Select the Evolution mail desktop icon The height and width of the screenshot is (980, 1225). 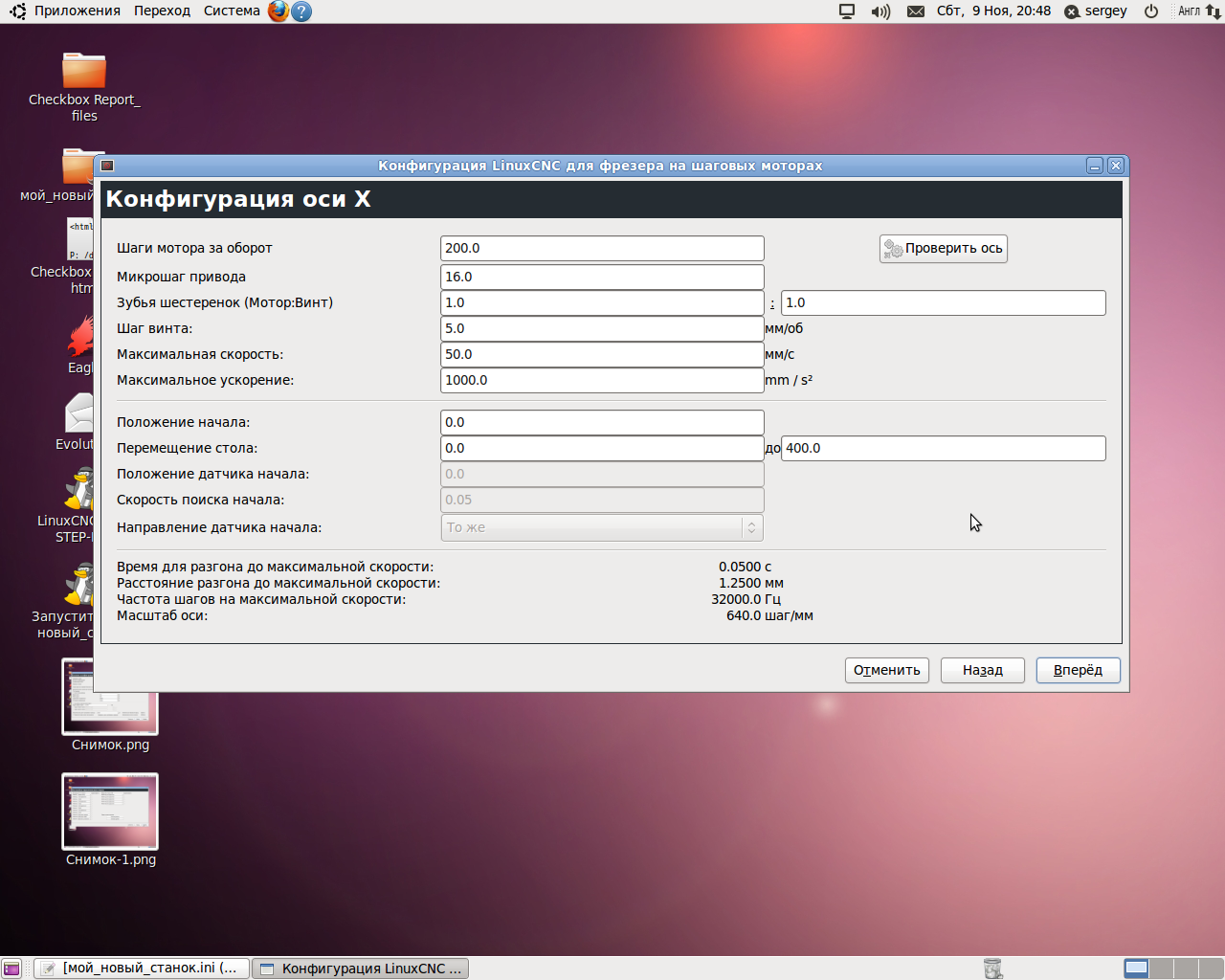pos(80,413)
